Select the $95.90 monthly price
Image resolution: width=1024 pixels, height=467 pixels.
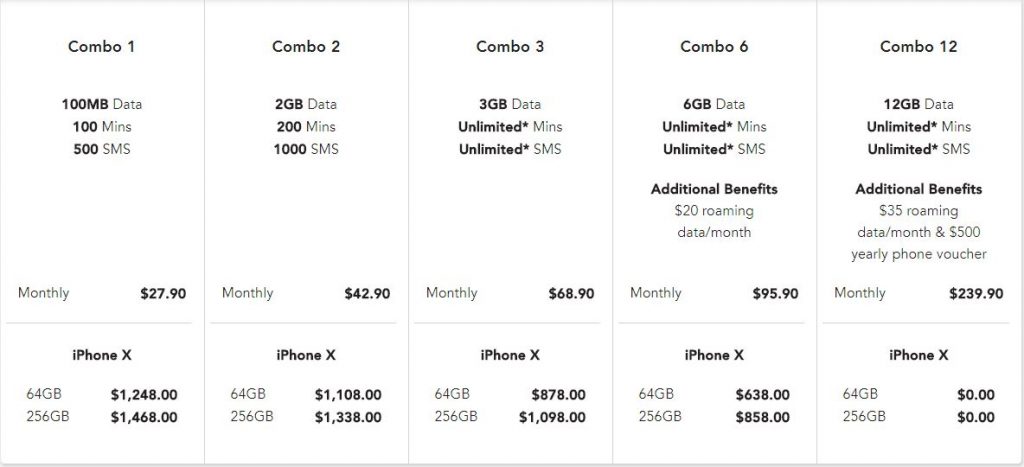775,294
